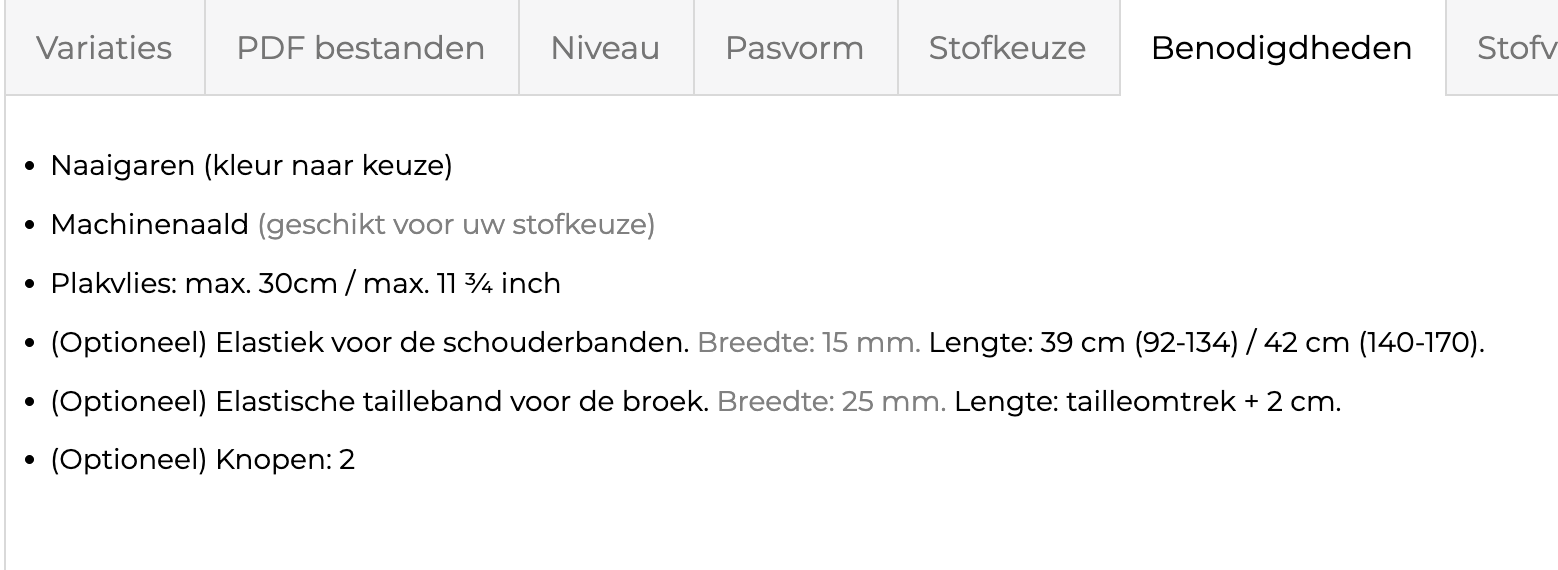Click the gray note "geschikt voor uw stofkeuze"

(x=456, y=224)
